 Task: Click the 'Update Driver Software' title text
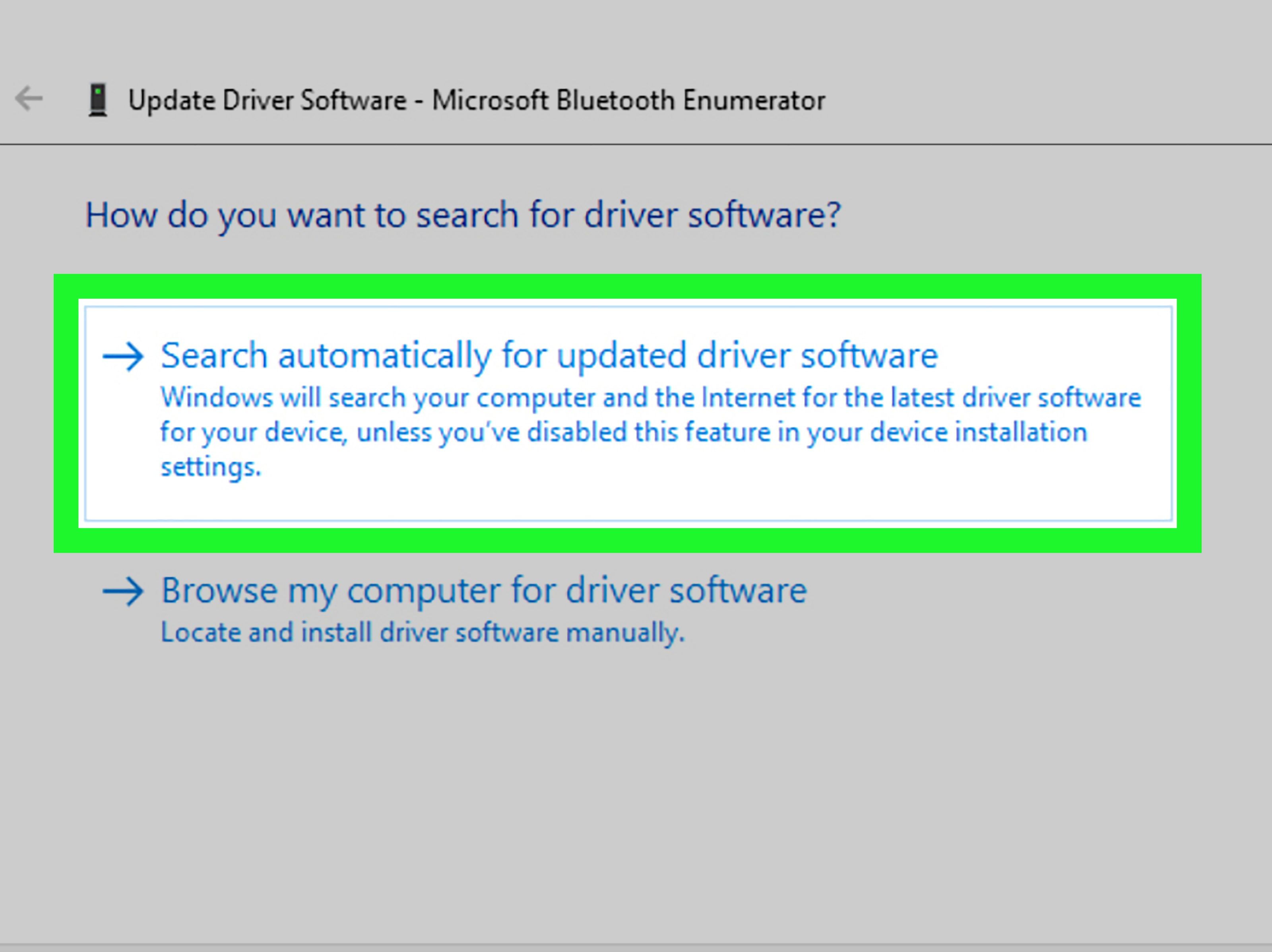point(268,101)
